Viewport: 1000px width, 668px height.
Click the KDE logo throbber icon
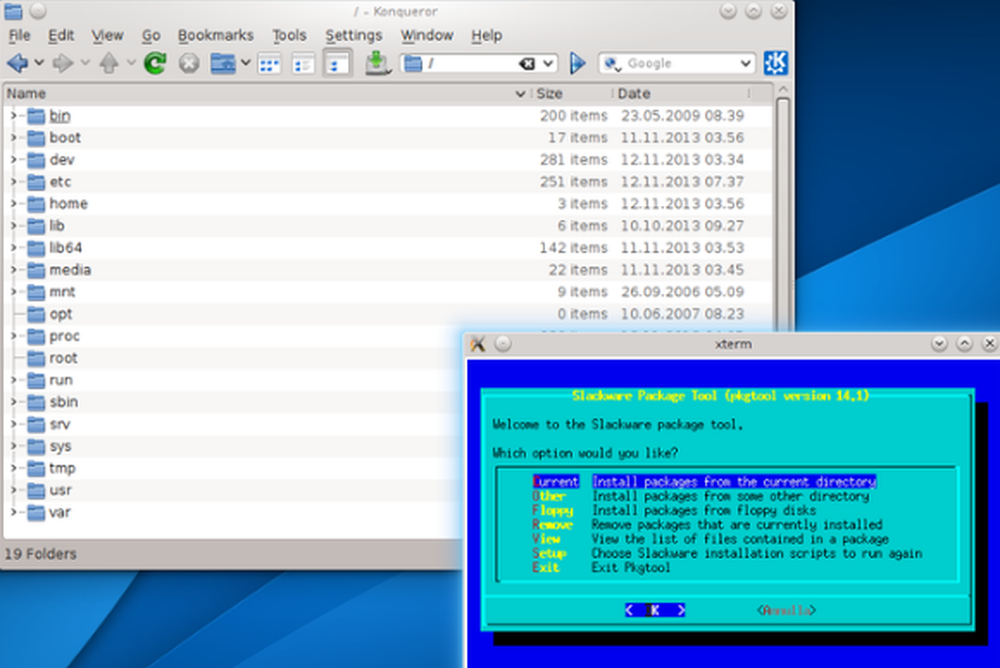click(776, 63)
